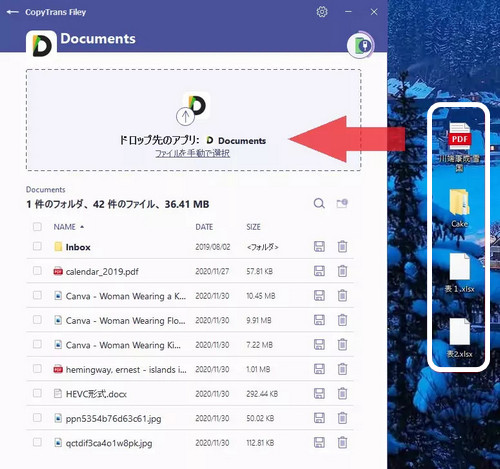
Task: Click Canva - Woman Wearing Flo... file name
Action: tap(125, 321)
